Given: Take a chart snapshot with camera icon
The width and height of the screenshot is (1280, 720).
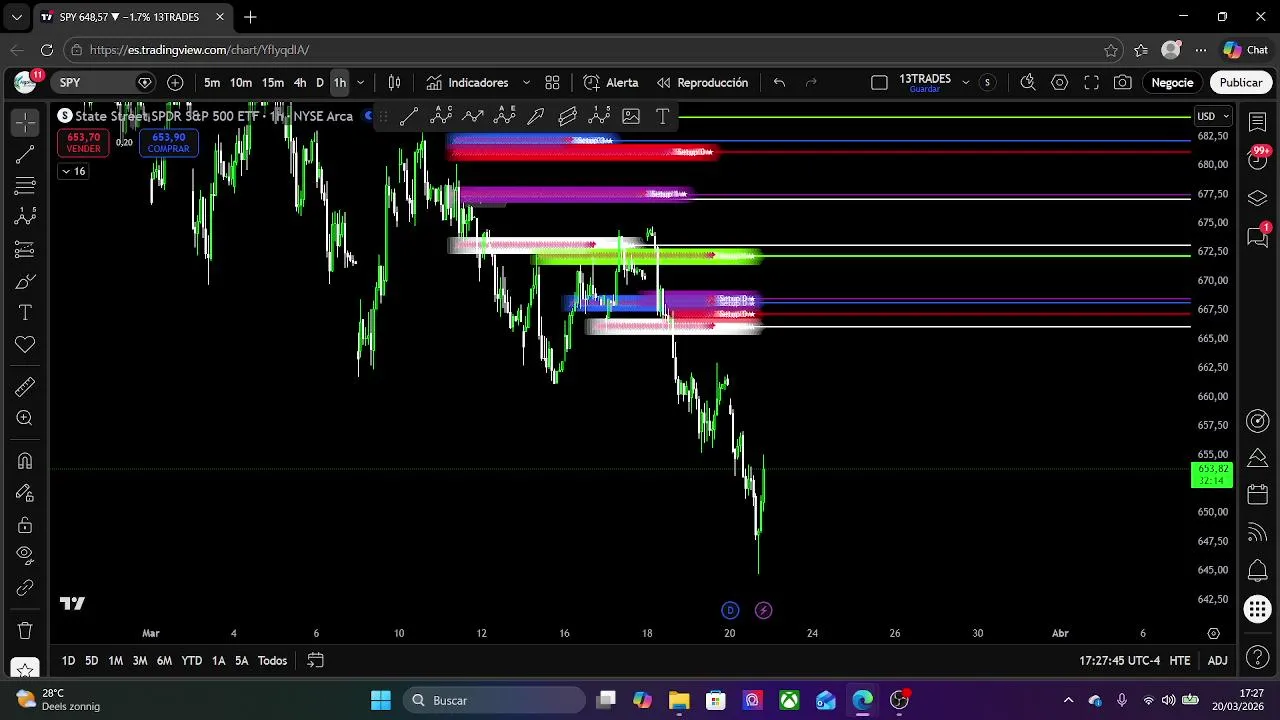Looking at the screenshot, I should point(1123,83).
